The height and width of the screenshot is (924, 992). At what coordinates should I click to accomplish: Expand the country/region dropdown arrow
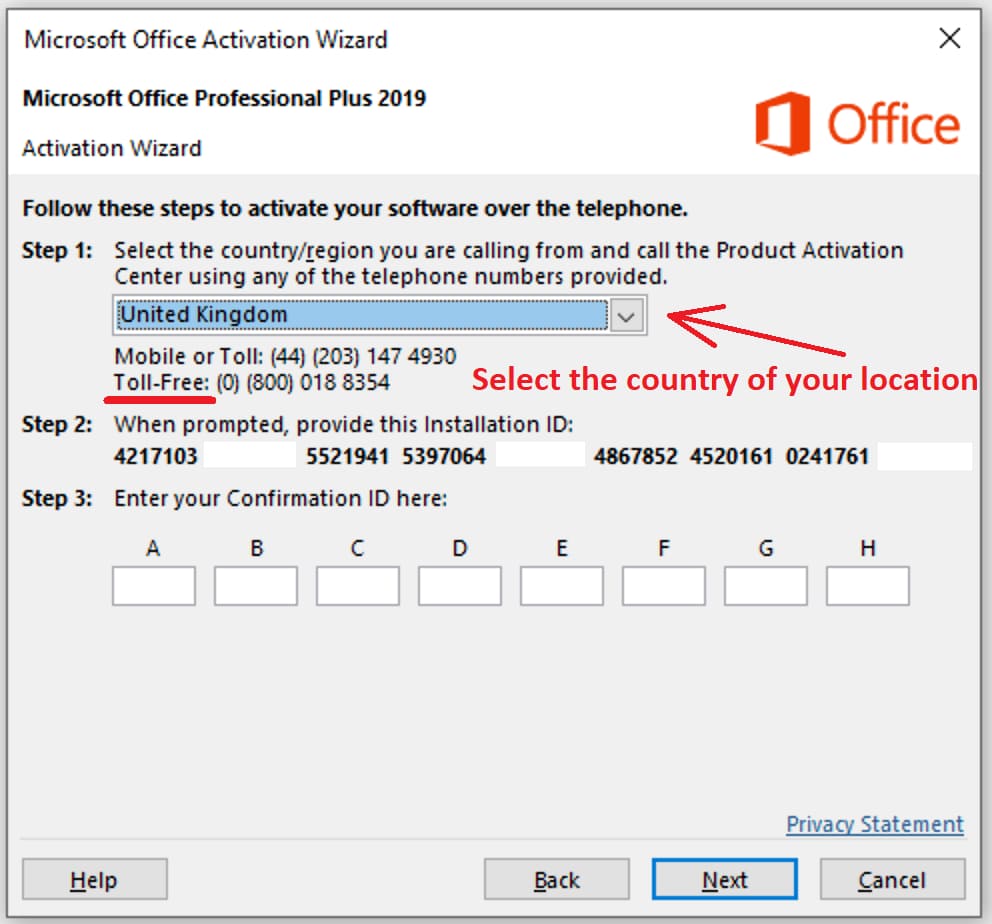pyautogui.click(x=627, y=315)
